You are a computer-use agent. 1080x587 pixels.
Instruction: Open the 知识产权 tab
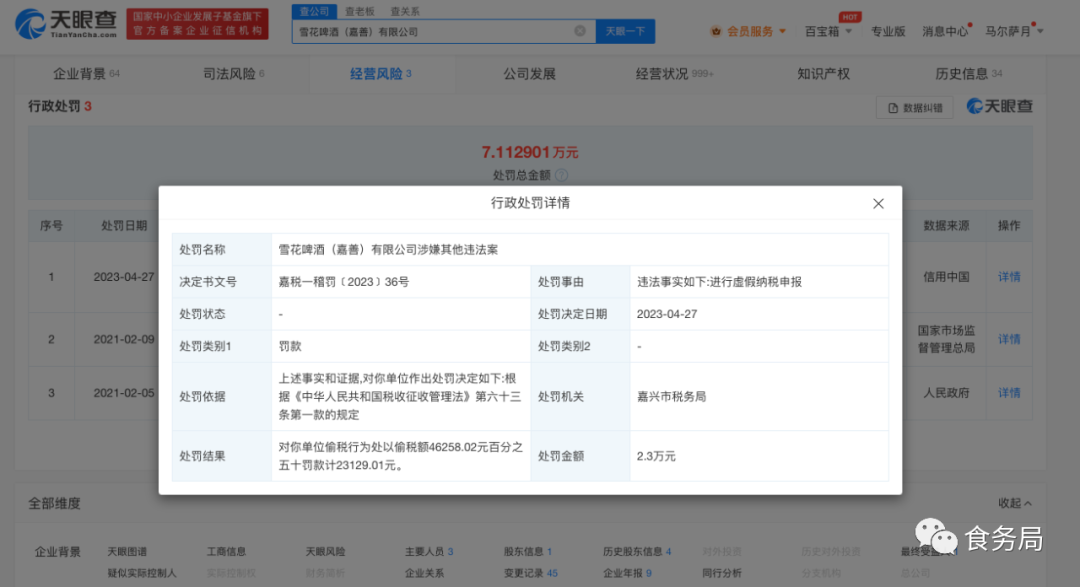823,74
